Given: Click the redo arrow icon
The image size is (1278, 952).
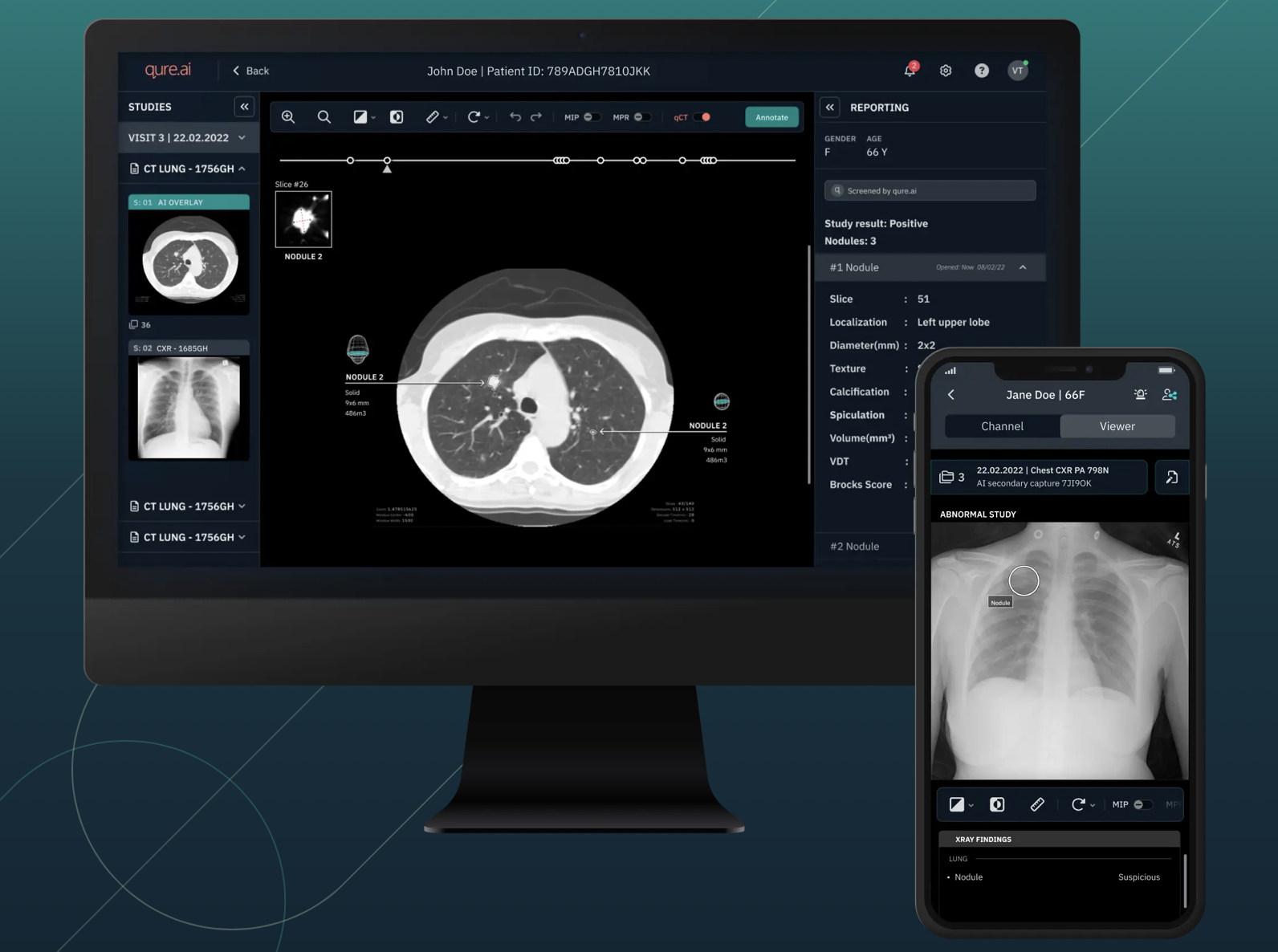Looking at the screenshot, I should [x=536, y=117].
